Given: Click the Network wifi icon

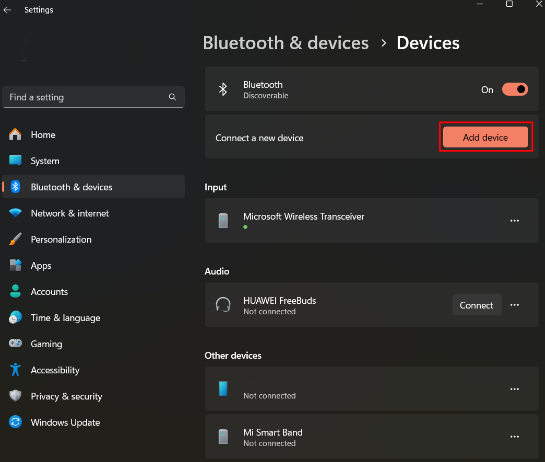Looking at the screenshot, I should (x=15, y=213).
